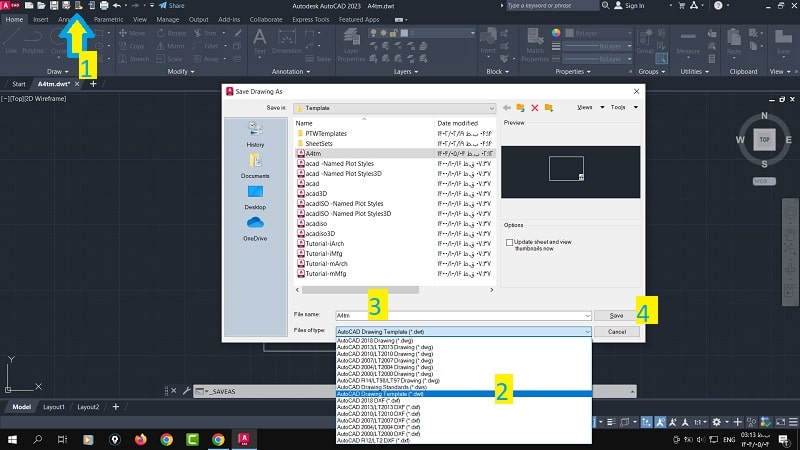Enable Update sheet and view thumbnails now

[509, 242]
